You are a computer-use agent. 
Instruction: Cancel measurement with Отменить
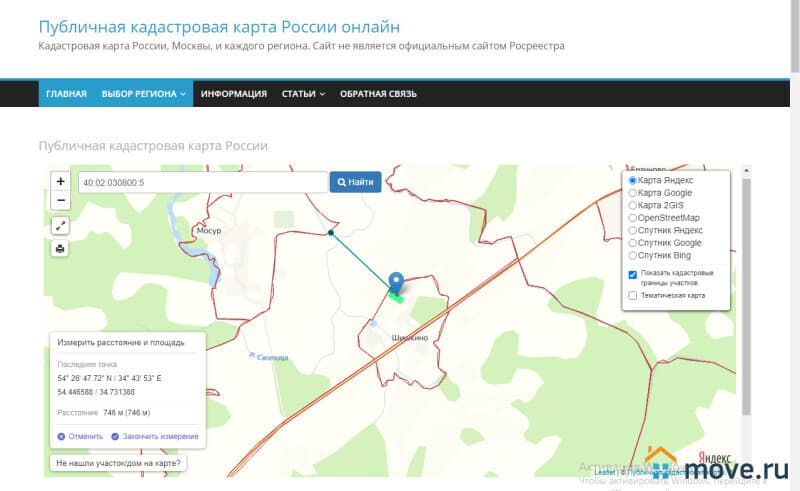80,436
